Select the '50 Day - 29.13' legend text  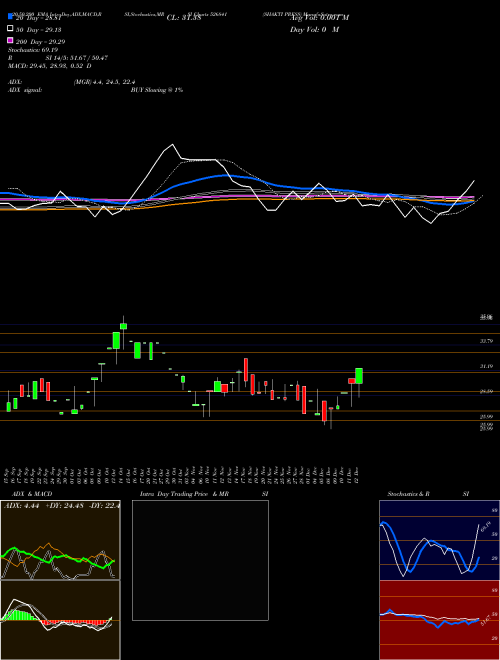point(38,30)
